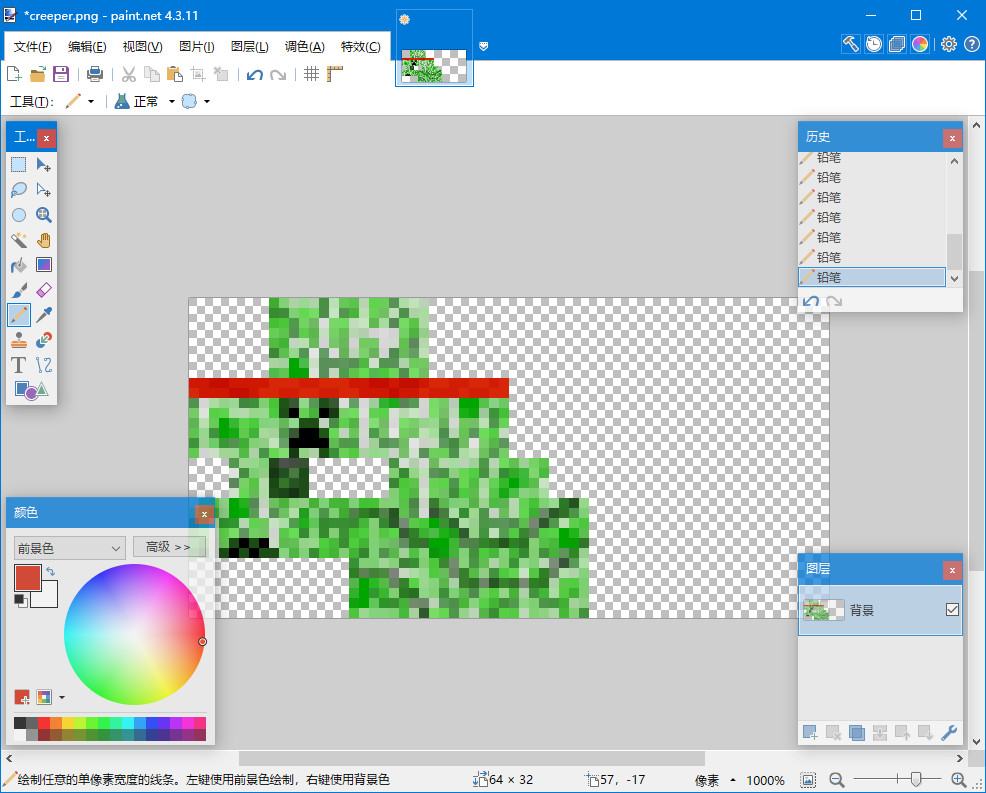Select the Recolor tool
Screen dimensions: 986x793
pyautogui.click(x=43, y=340)
